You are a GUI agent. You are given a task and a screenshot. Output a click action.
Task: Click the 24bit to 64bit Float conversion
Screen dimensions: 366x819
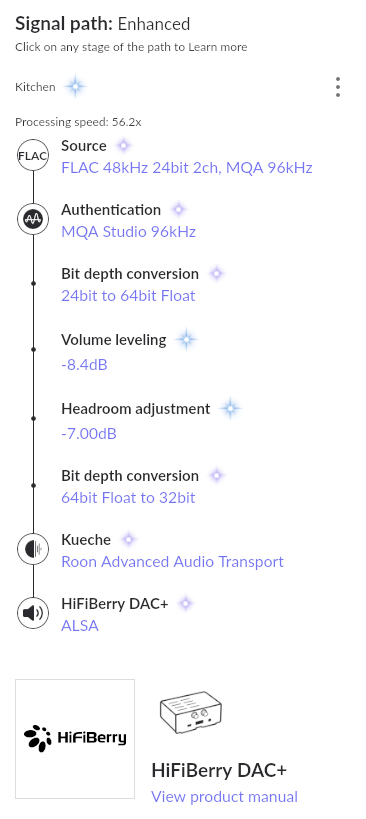tap(128, 296)
